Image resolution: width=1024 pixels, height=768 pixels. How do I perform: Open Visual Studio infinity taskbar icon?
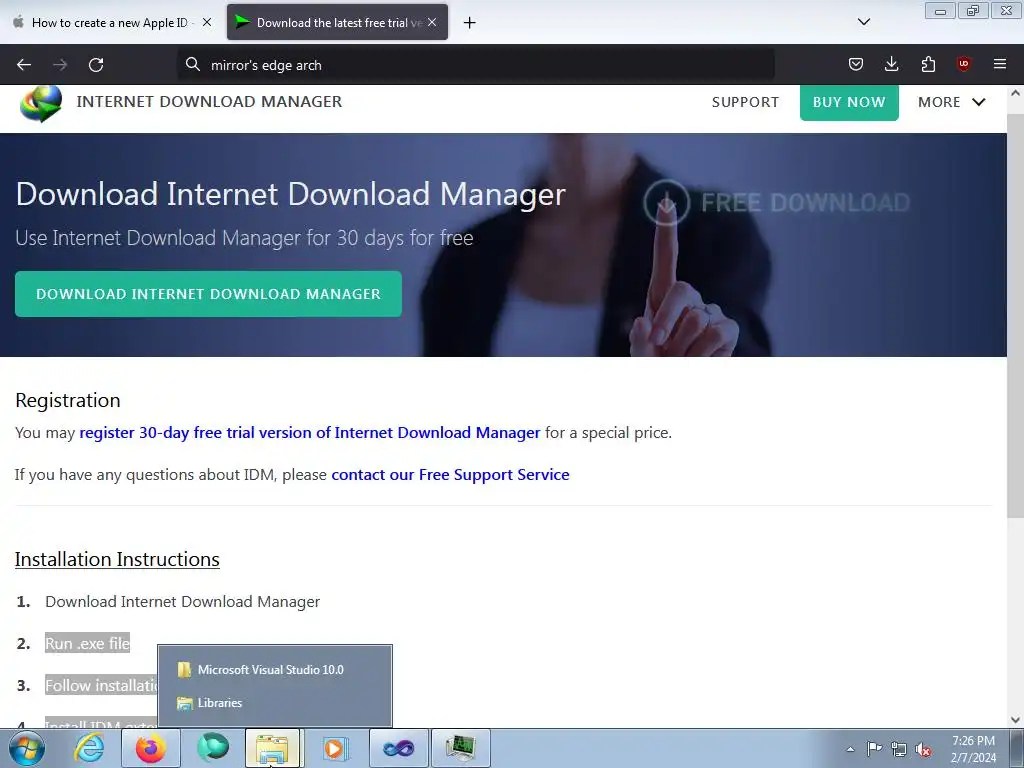pyautogui.click(x=398, y=748)
